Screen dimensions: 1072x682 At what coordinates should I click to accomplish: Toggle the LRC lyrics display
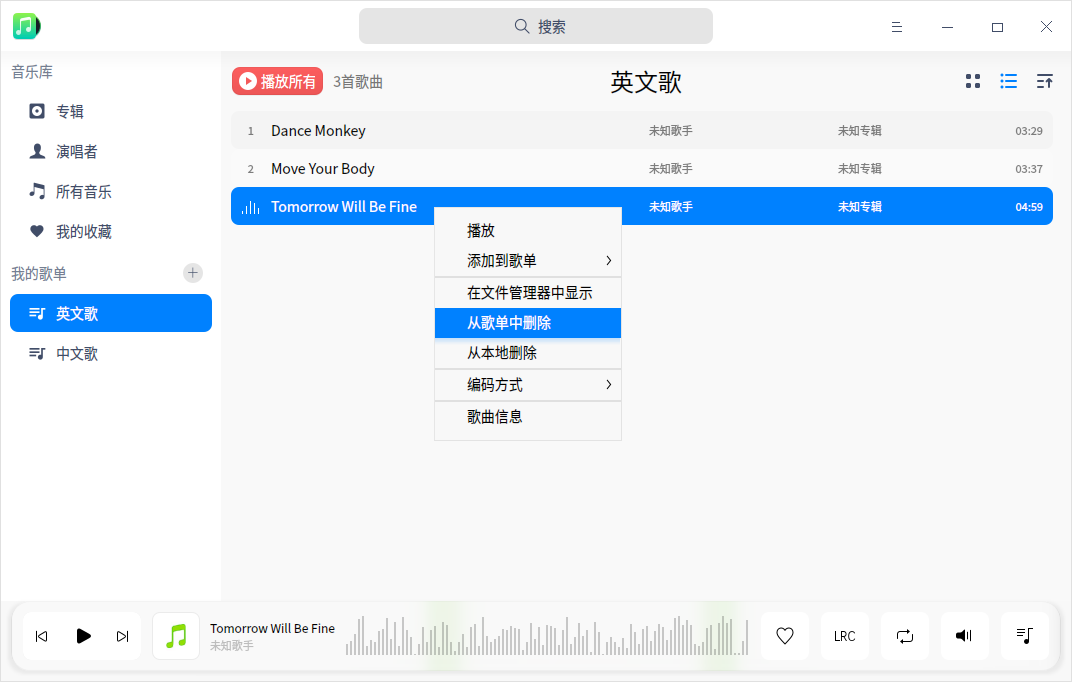844,636
